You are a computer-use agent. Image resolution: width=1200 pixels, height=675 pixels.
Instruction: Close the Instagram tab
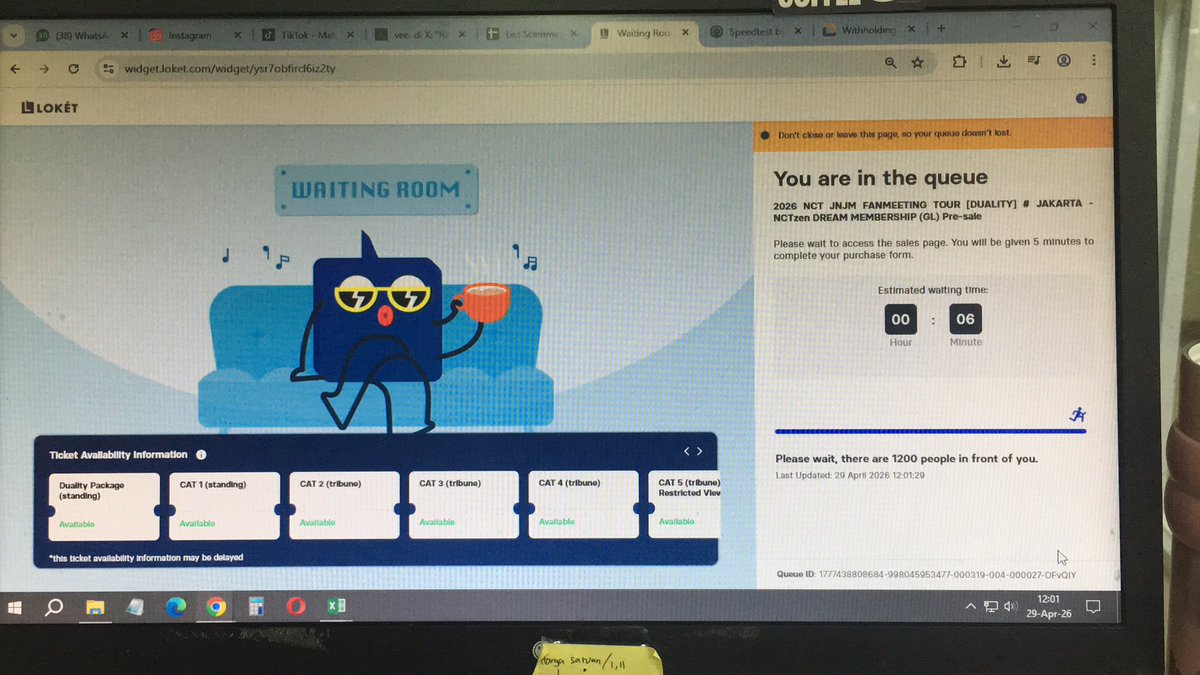[238, 35]
